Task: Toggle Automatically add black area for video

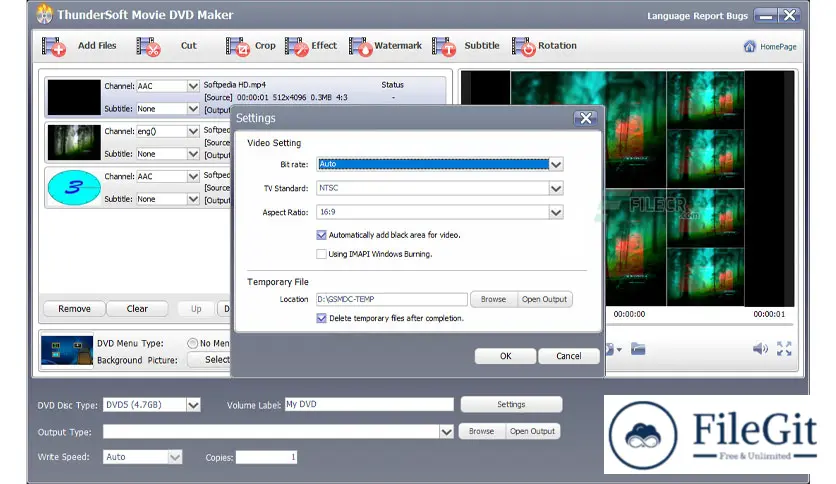Action: point(321,235)
